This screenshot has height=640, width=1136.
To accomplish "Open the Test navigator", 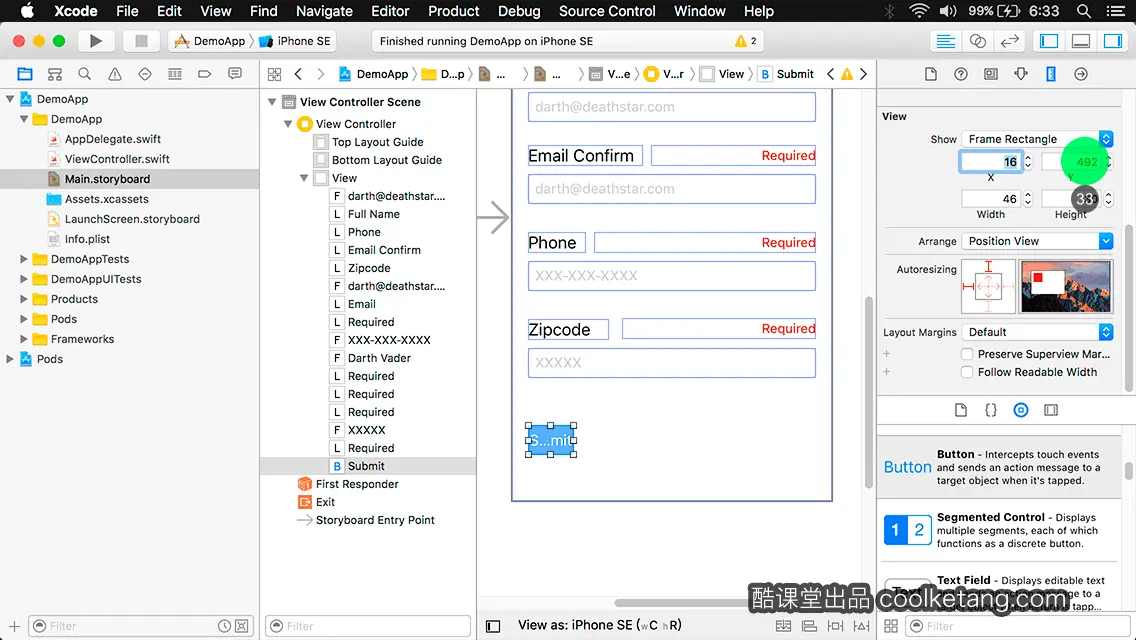I will coord(145,74).
